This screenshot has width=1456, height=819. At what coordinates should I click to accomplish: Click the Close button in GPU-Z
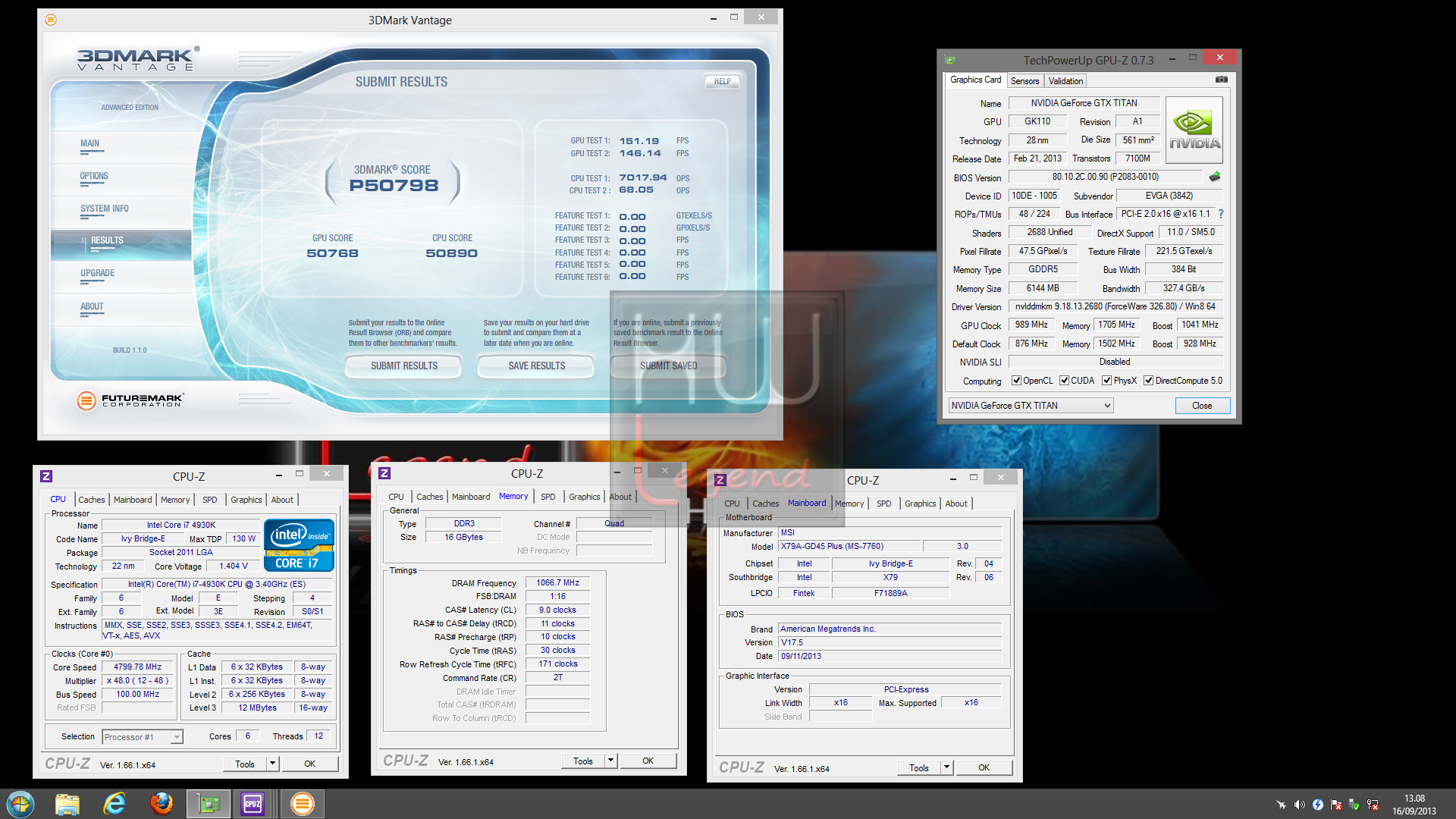pos(1202,406)
